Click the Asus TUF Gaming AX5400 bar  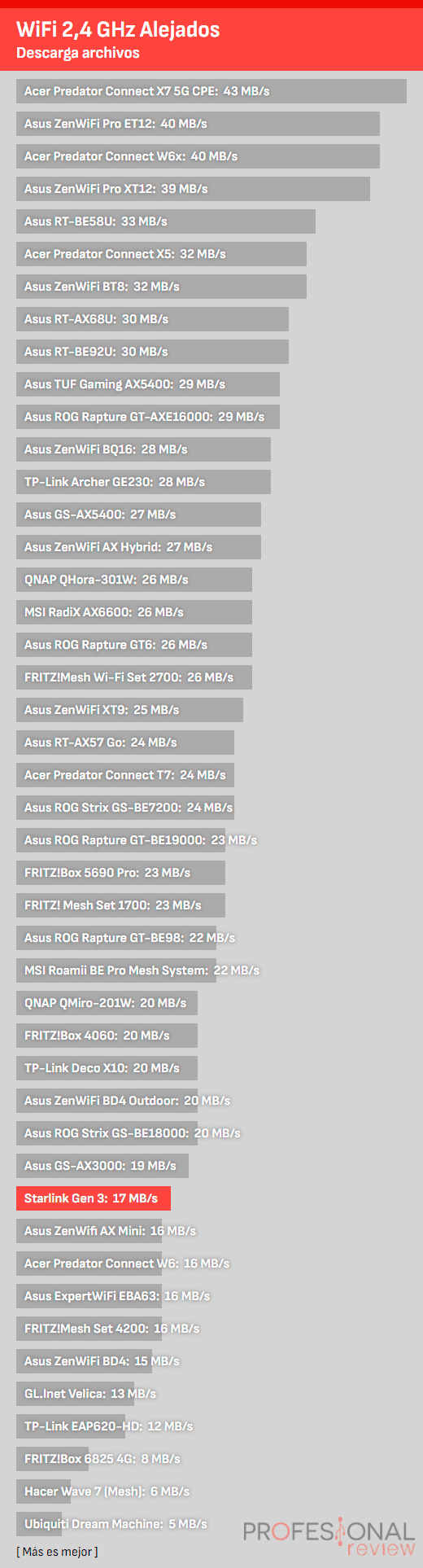(x=148, y=384)
